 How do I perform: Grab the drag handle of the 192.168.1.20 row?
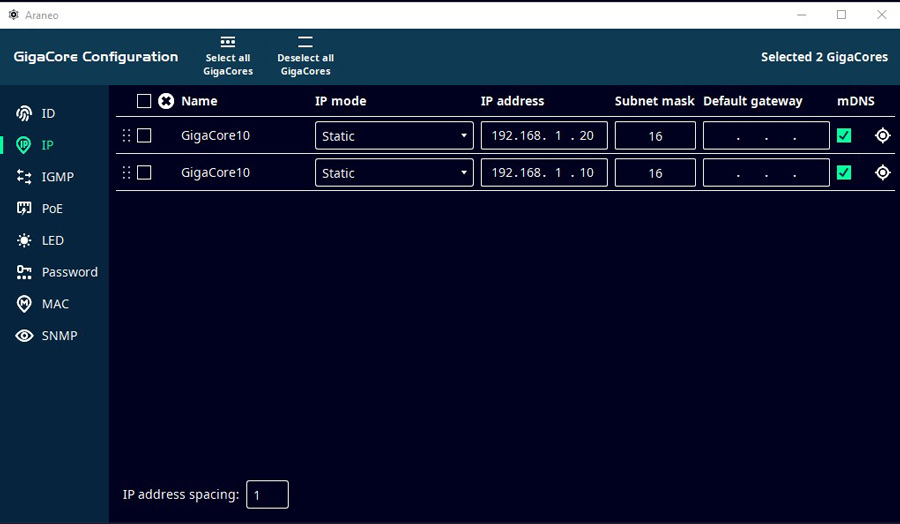coord(126,135)
